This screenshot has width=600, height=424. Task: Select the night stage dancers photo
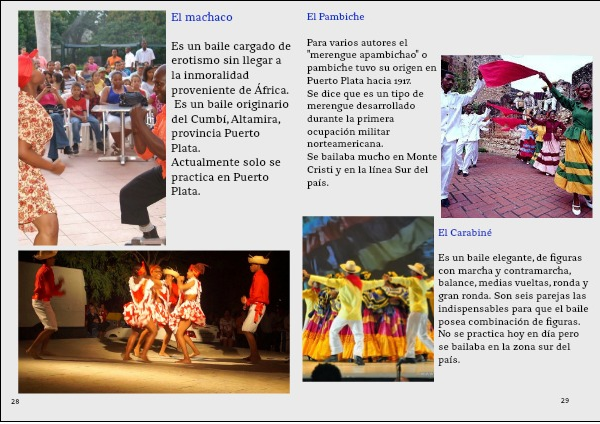(153, 321)
